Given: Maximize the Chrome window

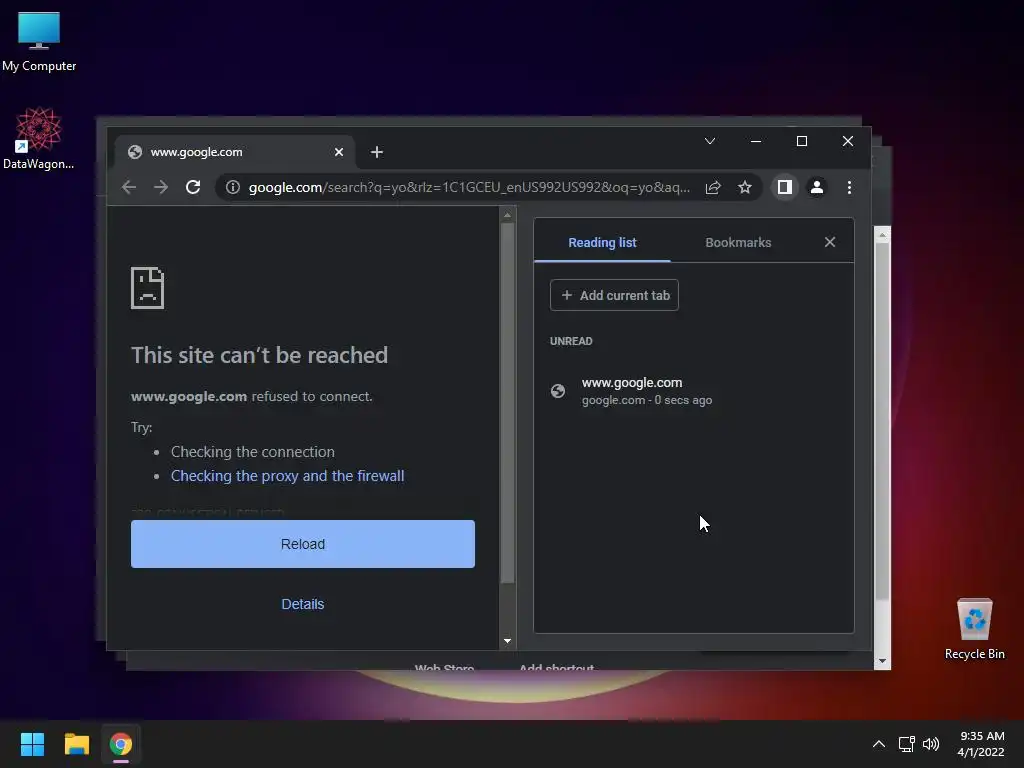Looking at the screenshot, I should [x=802, y=141].
